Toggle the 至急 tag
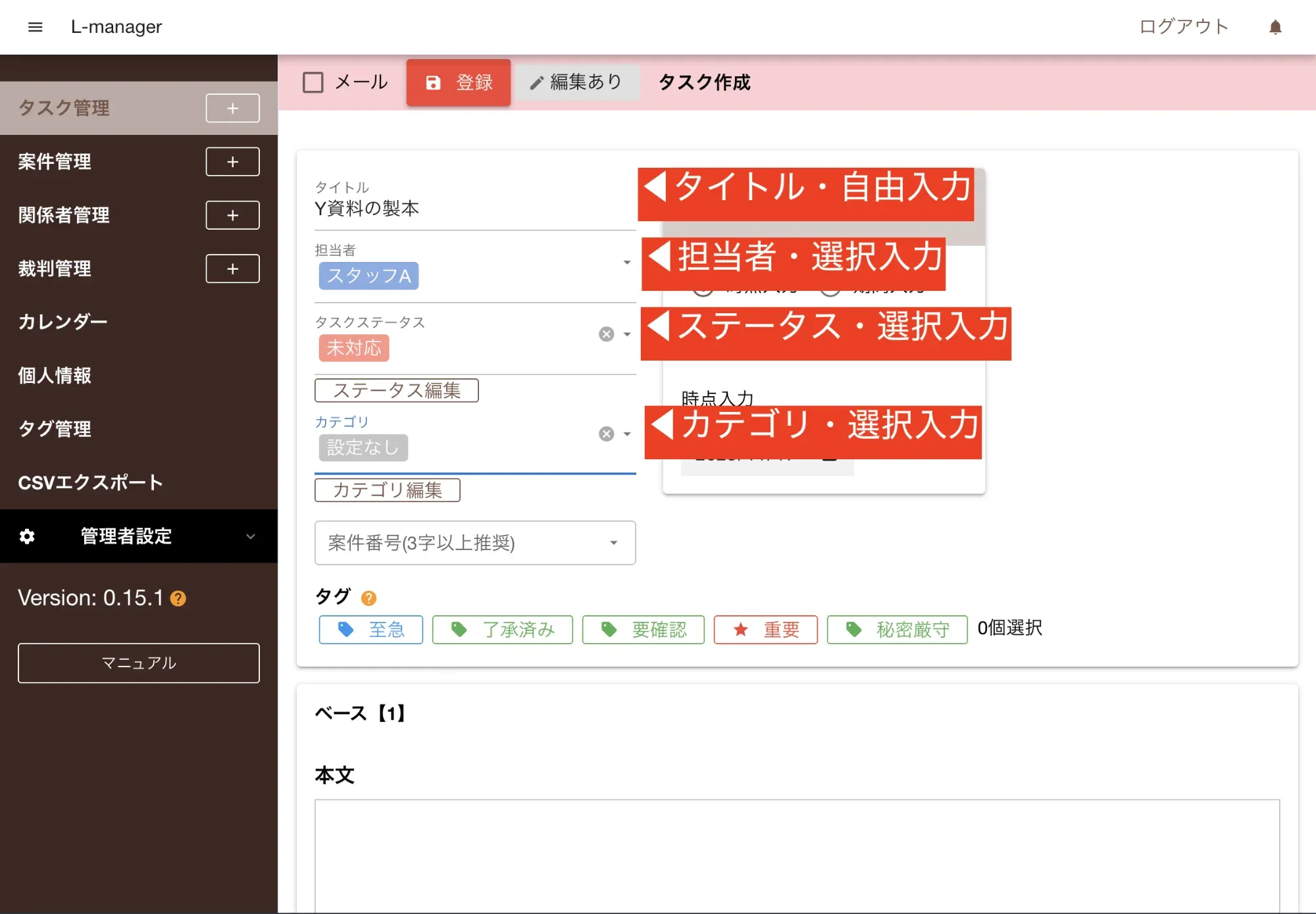 click(x=370, y=630)
